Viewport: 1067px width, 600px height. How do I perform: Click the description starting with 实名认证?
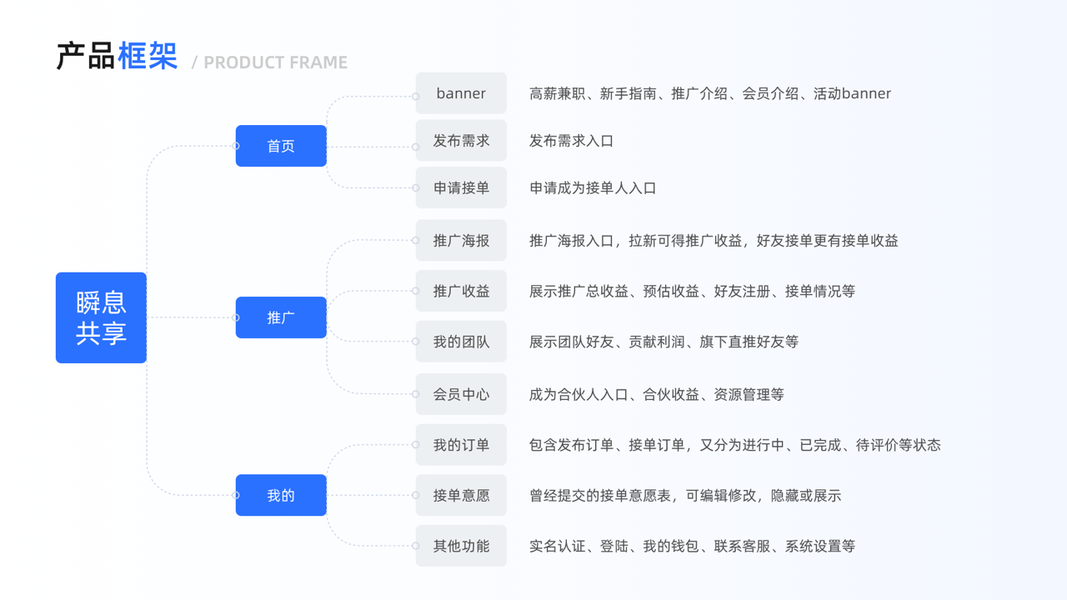point(692,546)
